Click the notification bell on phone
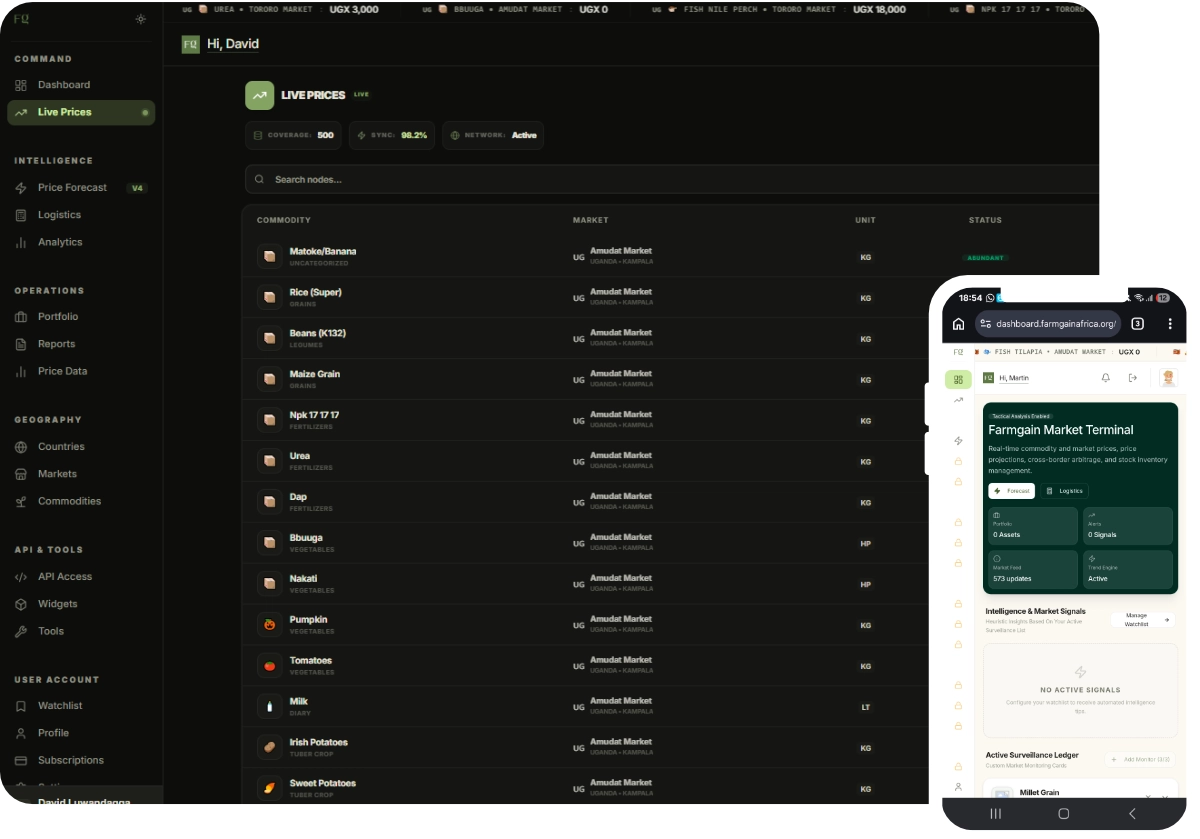The height and width of the screenshot is (839, 1200). click(x=1106, y=378)
